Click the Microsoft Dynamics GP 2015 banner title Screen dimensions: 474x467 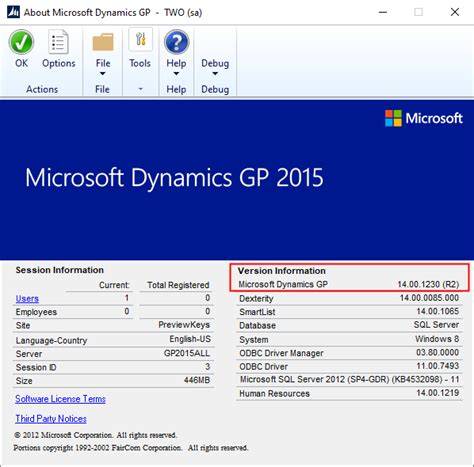[174, 177]
